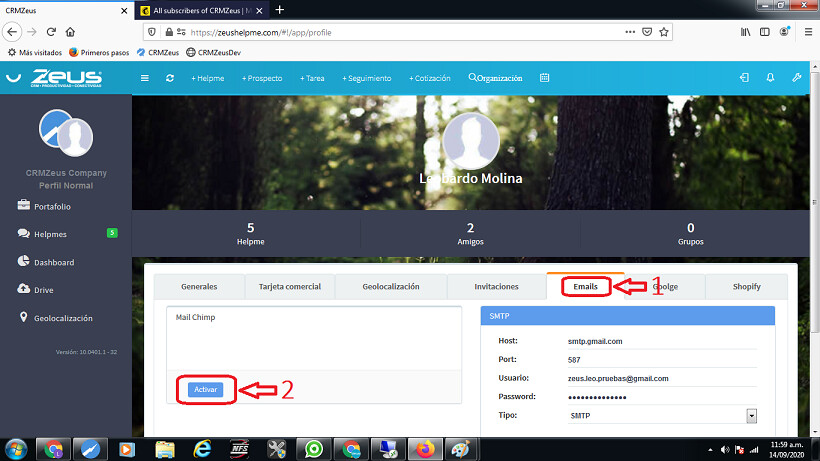Open the Firefox page actions ellipsis menu
Screen dimensions: 820x461
coord(628,32)
